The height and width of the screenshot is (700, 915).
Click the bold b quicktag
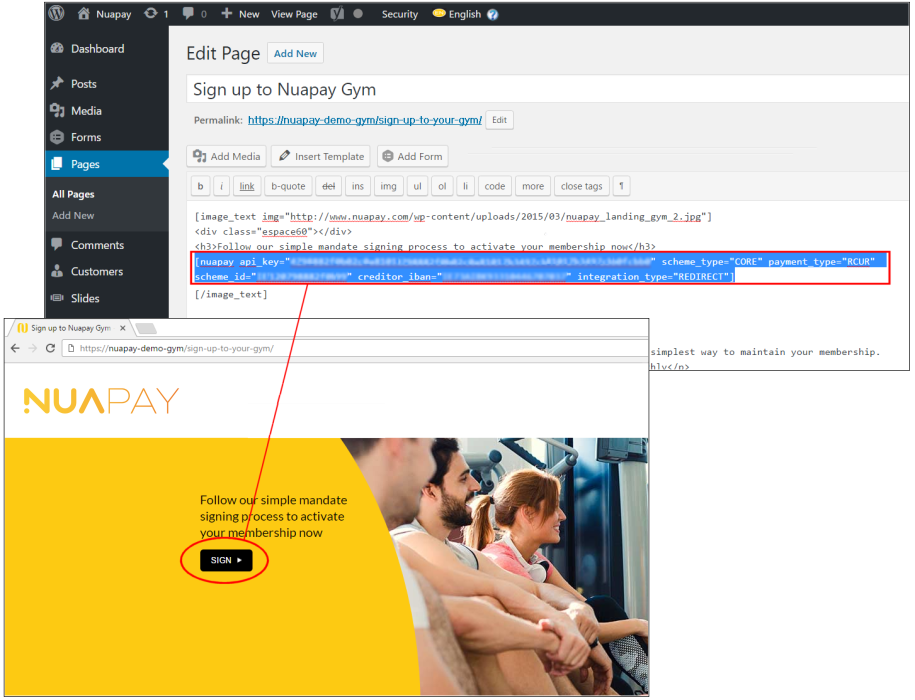click(x=200, y=186)
